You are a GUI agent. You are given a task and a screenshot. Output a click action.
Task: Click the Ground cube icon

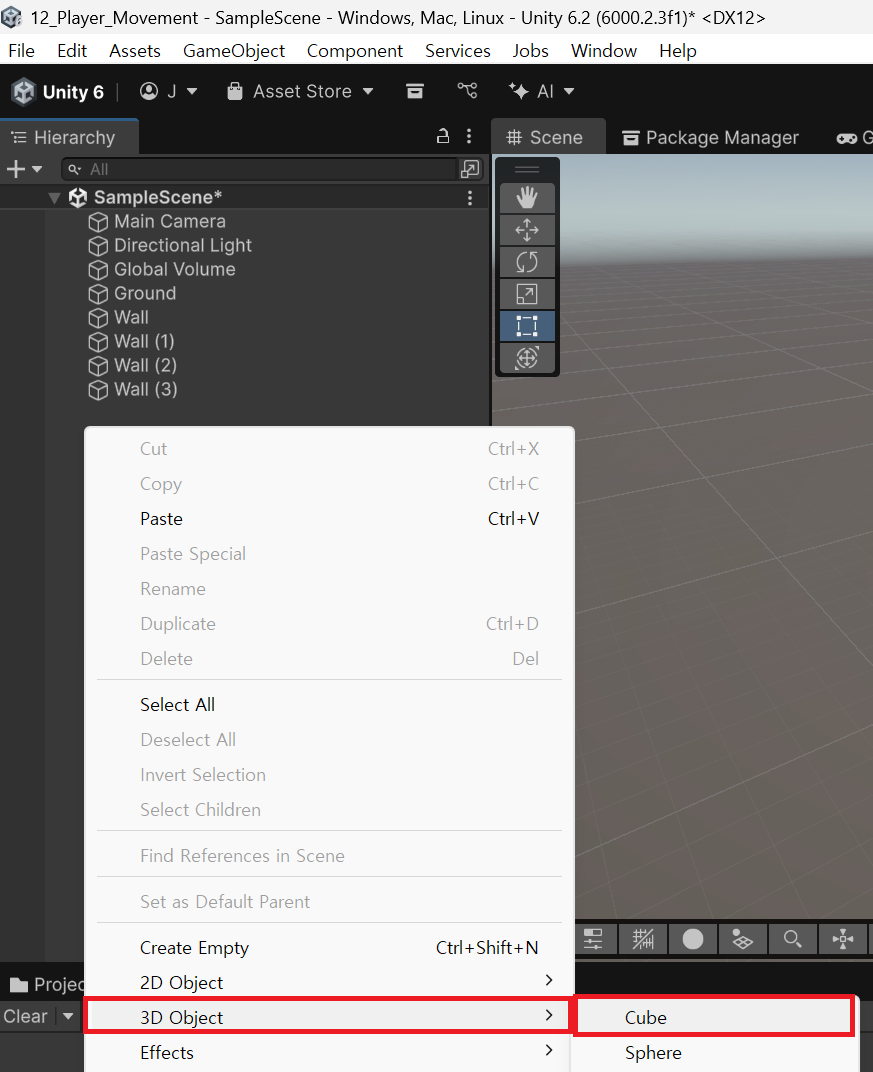98,294
